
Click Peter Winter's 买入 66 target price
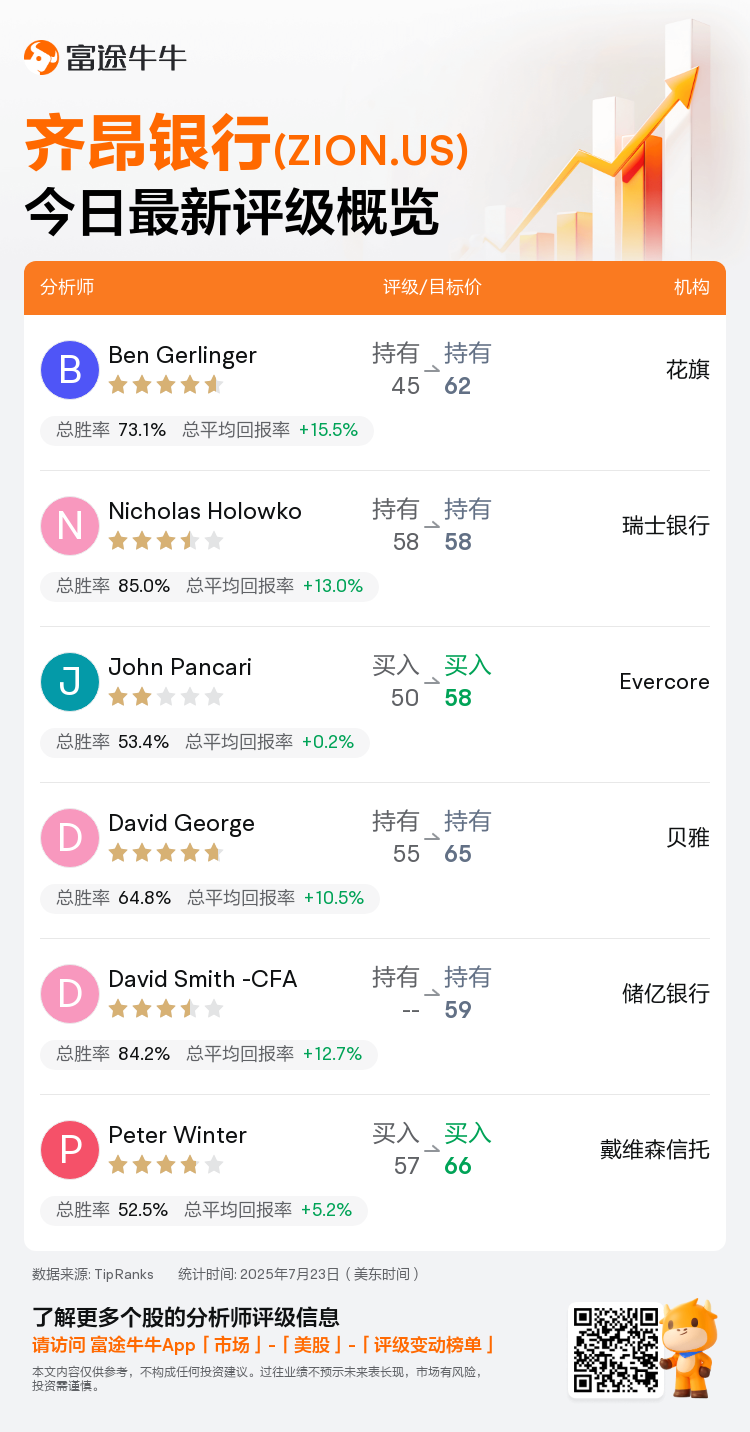tap(467, 1150)
